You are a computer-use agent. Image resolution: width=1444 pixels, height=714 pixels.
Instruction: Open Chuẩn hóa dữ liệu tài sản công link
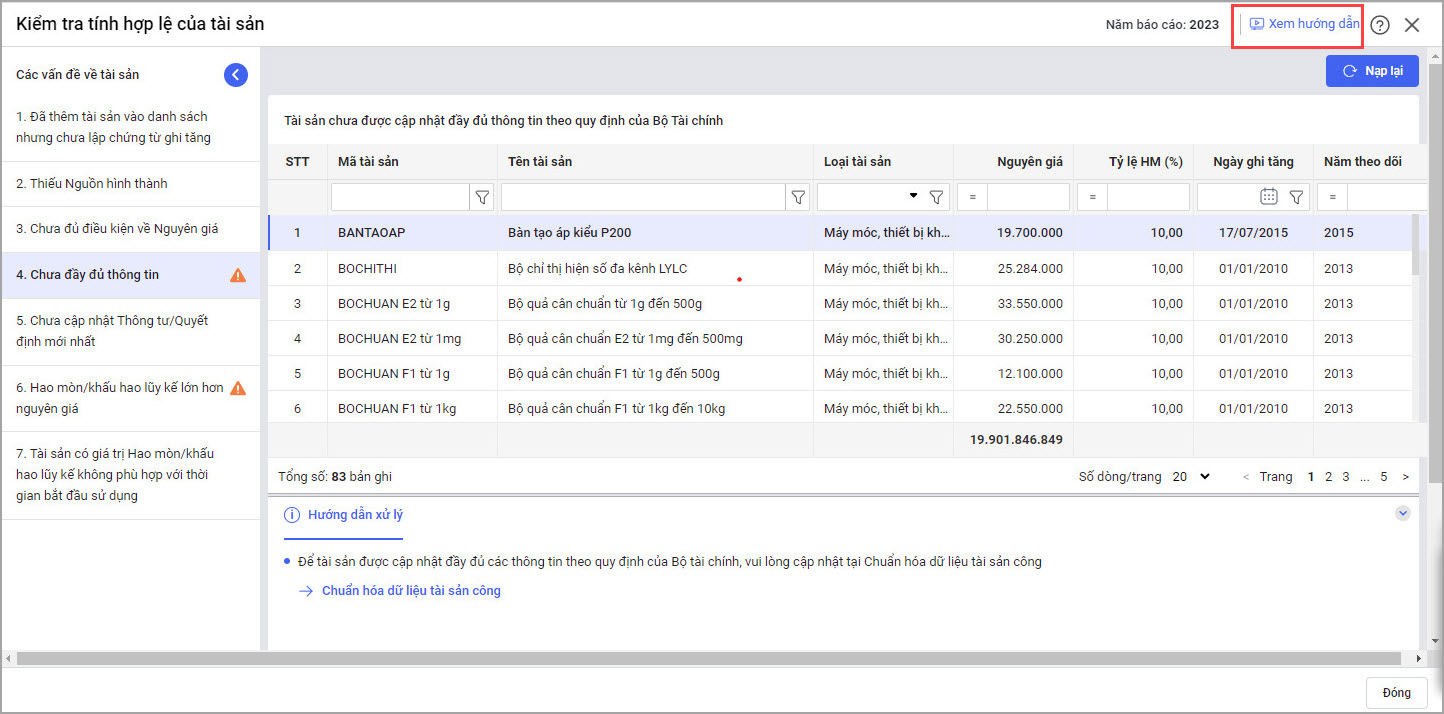click(411, 591)
